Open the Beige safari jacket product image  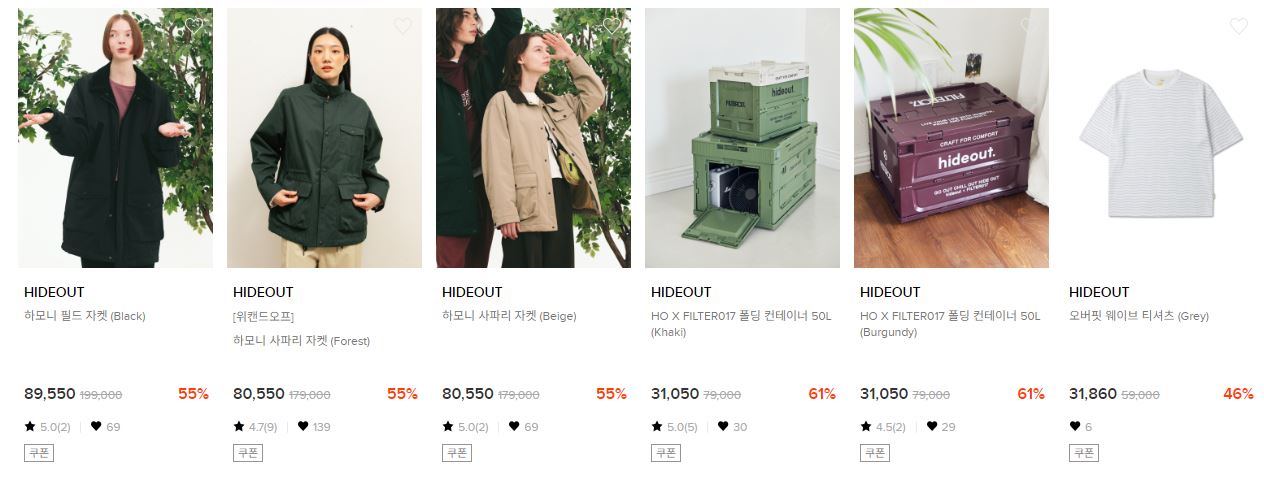click(533, 138)
